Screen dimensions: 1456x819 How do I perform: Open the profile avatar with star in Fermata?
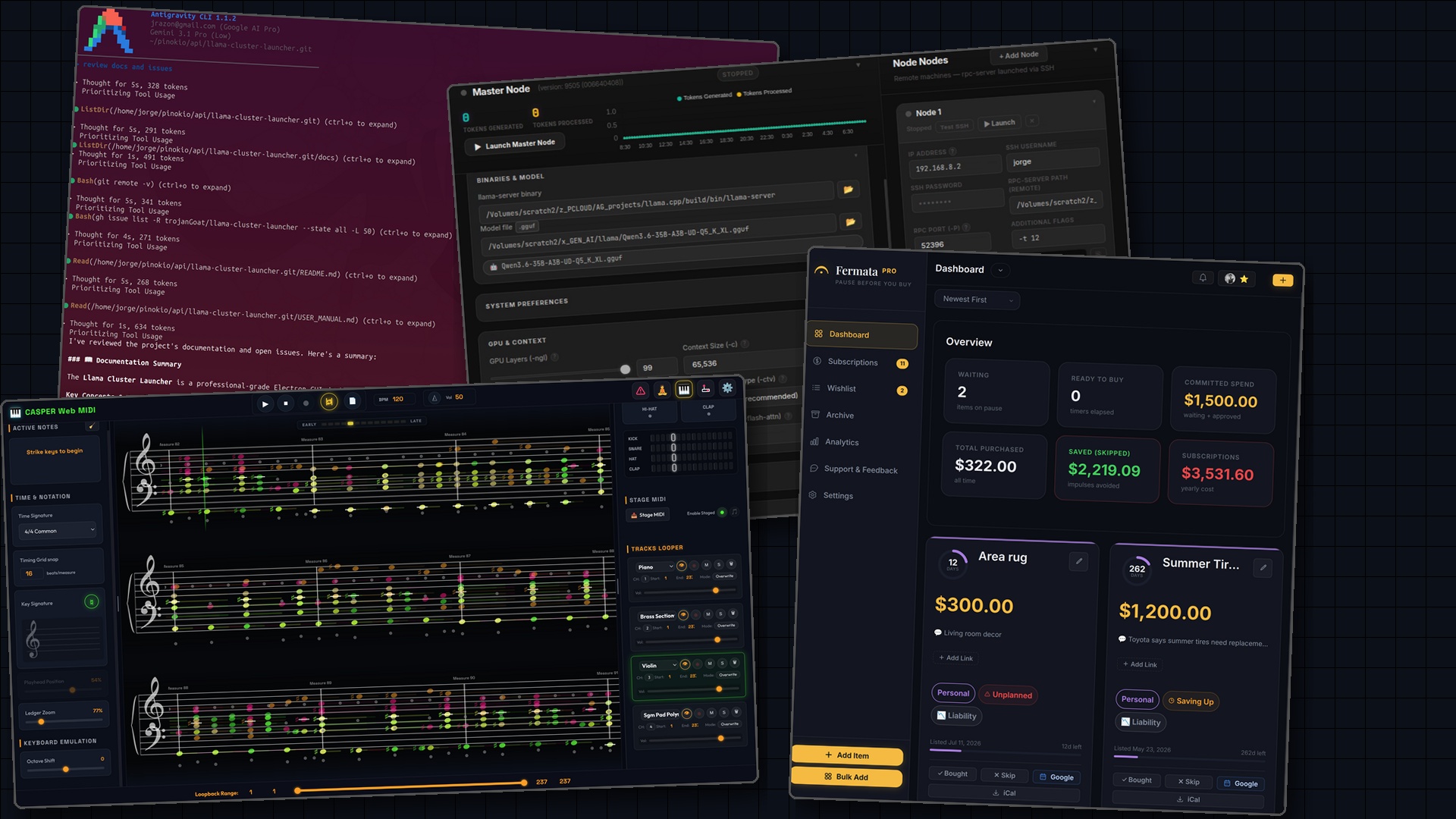point(1236,278)
